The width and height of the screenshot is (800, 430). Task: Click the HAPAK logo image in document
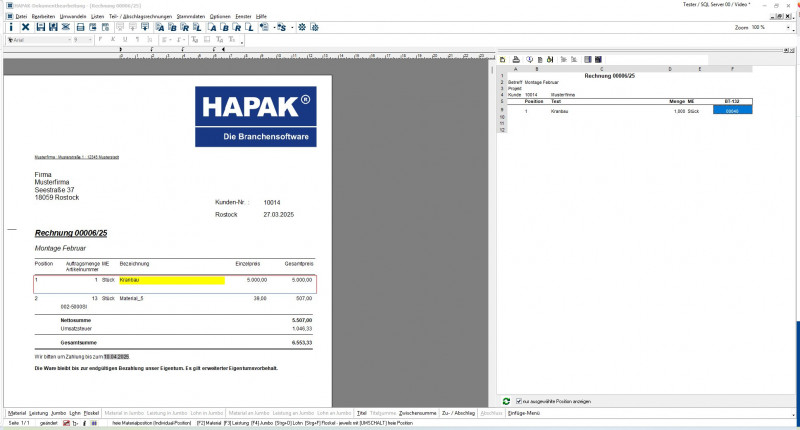[256, 116]
